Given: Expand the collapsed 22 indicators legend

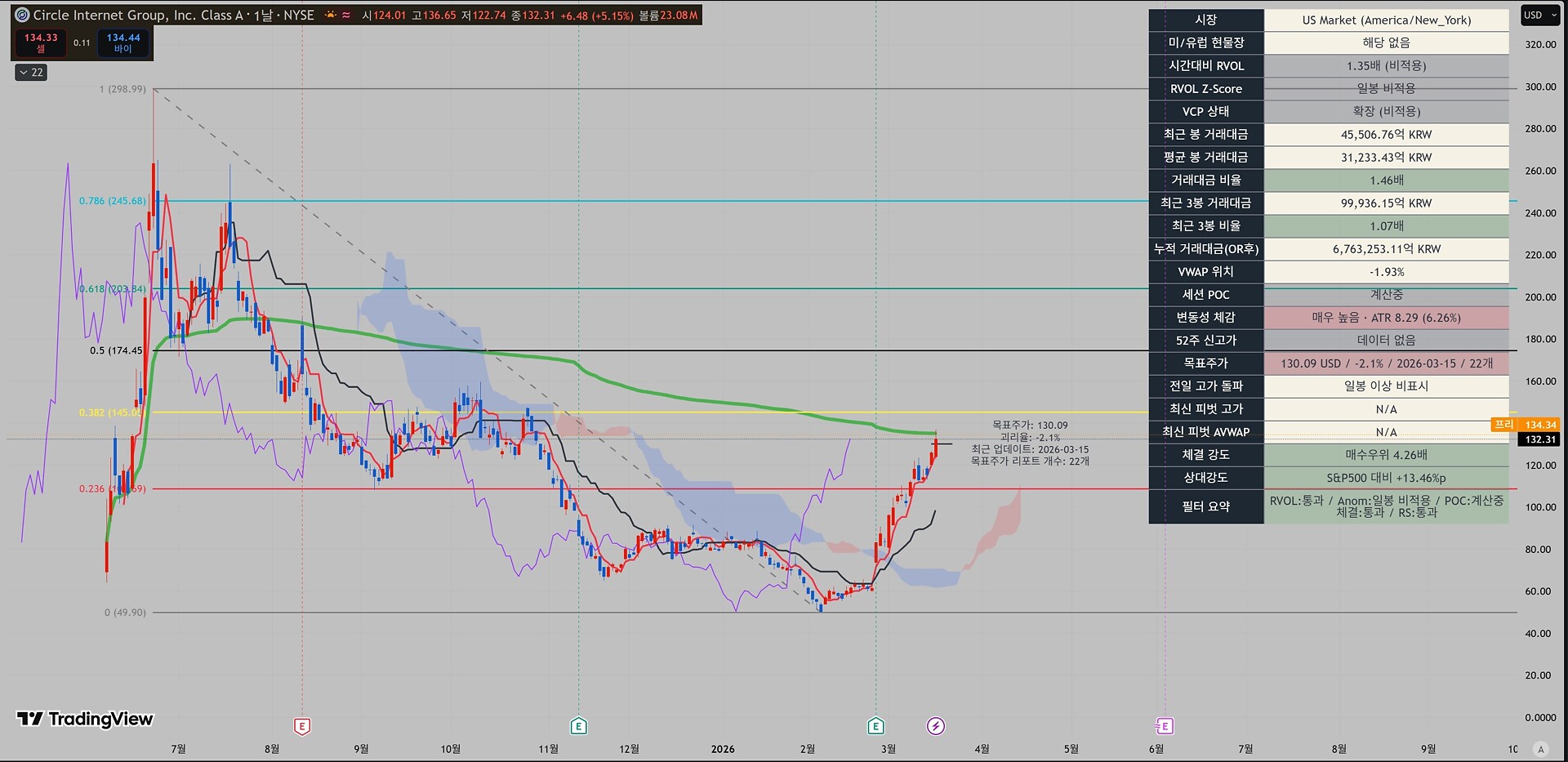Looking at the screenshot, I should 31,73.
